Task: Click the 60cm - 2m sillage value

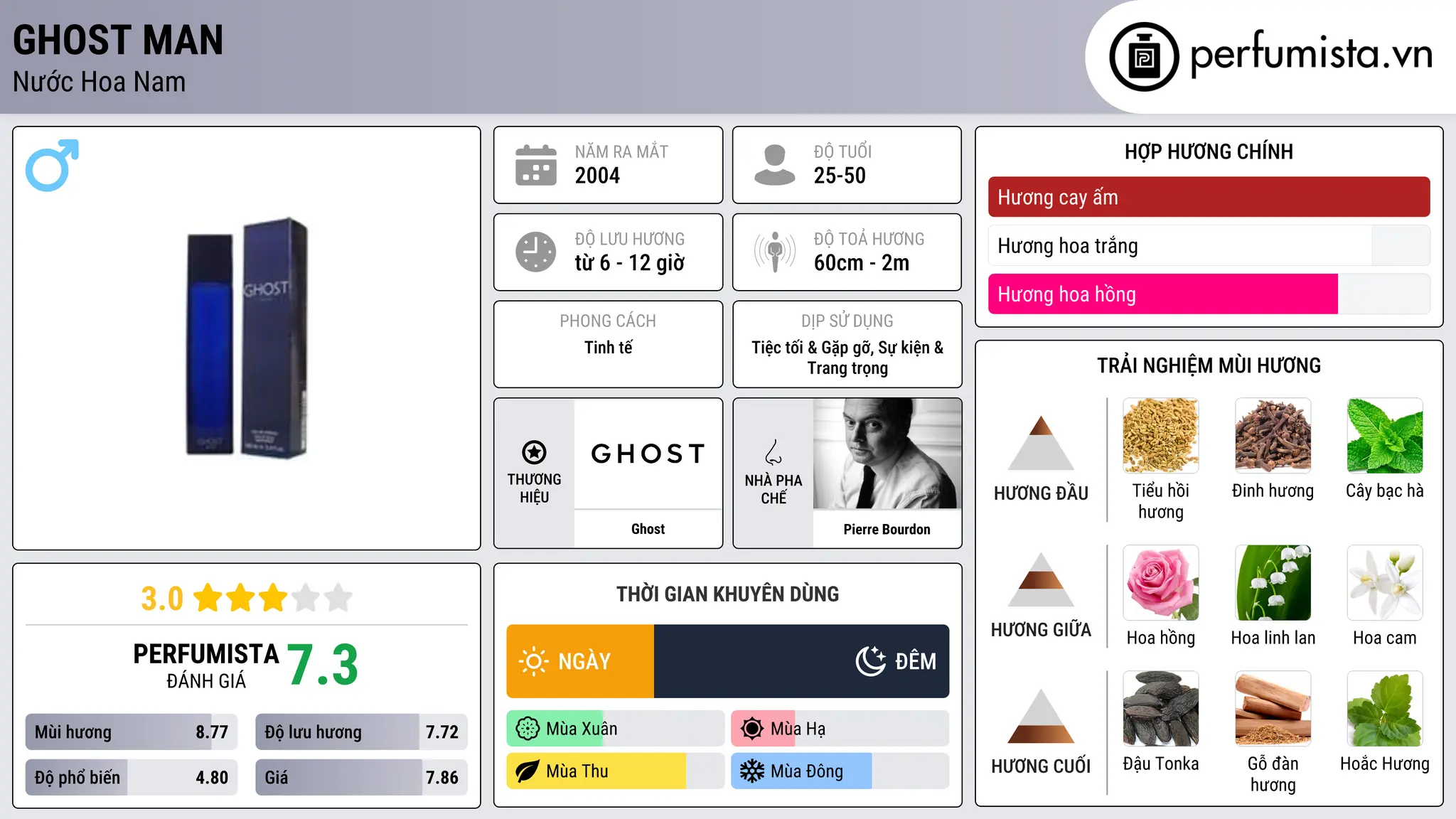Action: pos(862,263)
